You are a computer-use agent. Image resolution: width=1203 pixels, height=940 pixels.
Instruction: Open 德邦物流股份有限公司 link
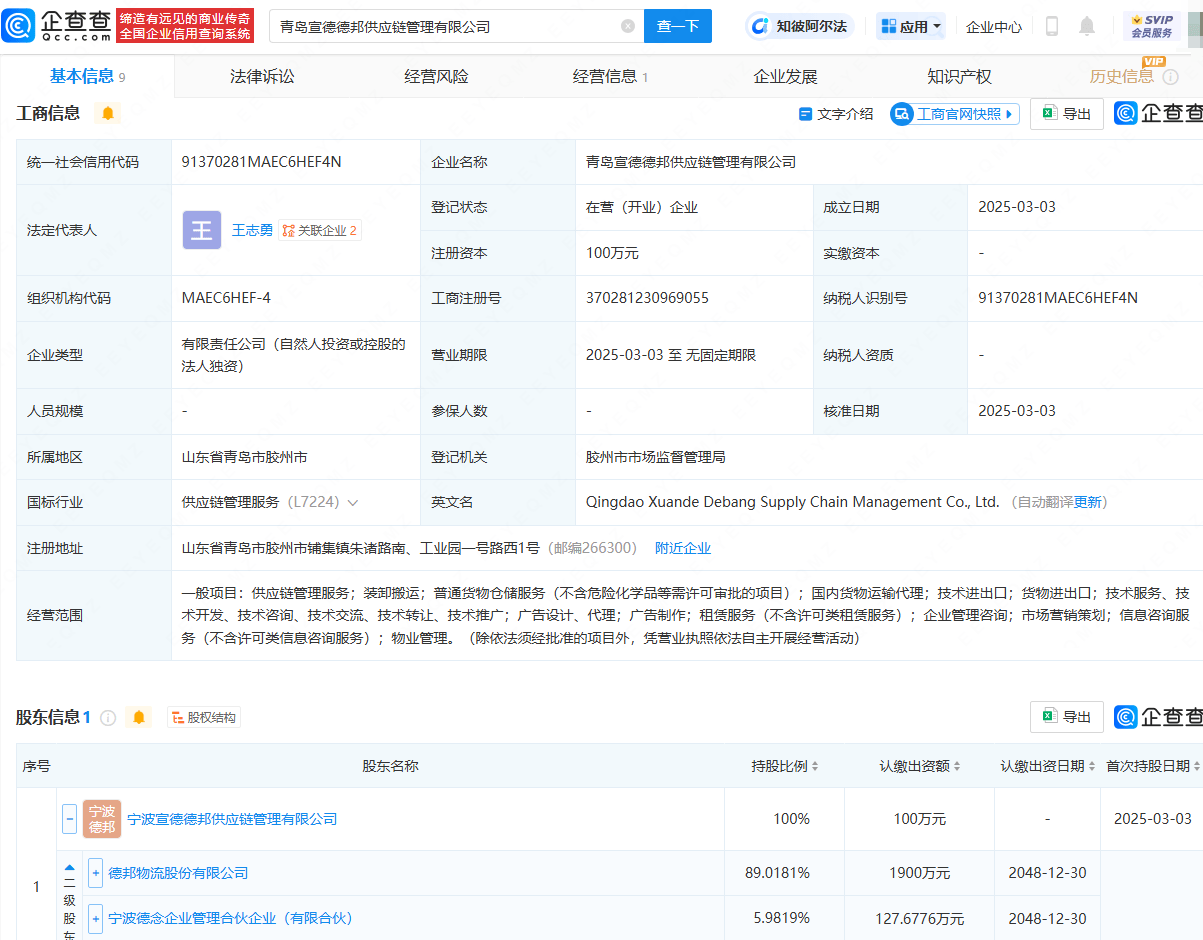tap(178, 873)
